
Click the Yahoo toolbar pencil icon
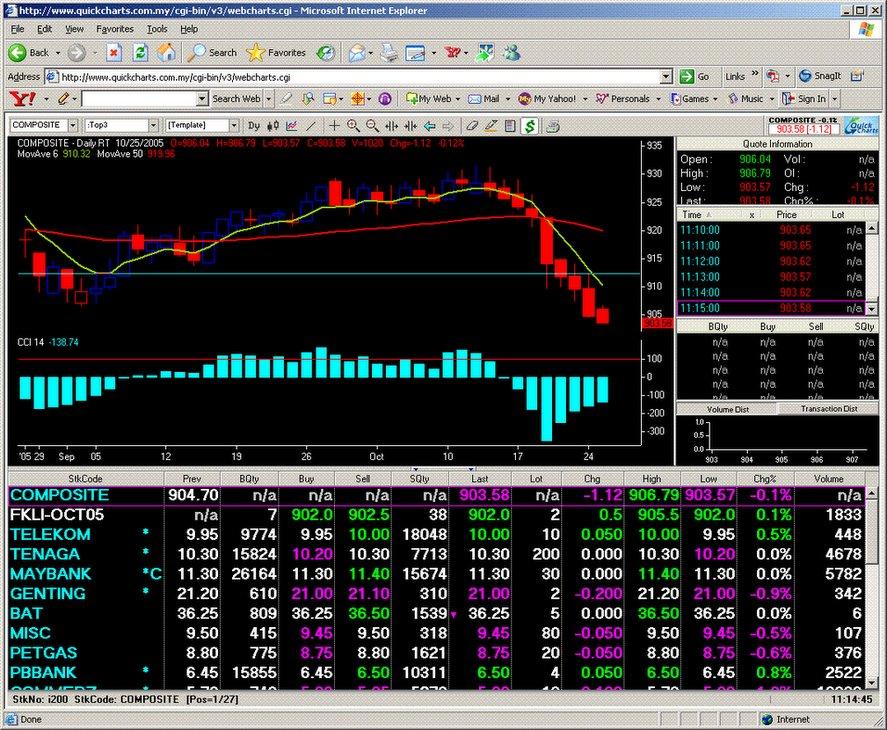pyautogui.click(x=63, y=99)
